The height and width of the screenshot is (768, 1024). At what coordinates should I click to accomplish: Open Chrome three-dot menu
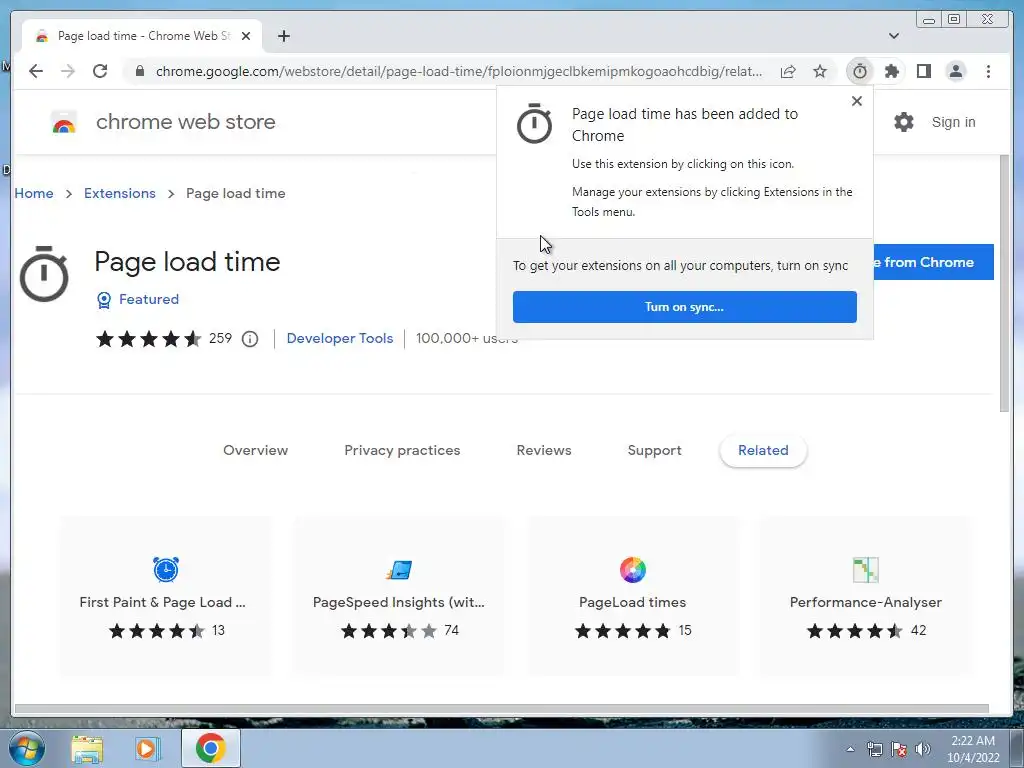(988, 71)
